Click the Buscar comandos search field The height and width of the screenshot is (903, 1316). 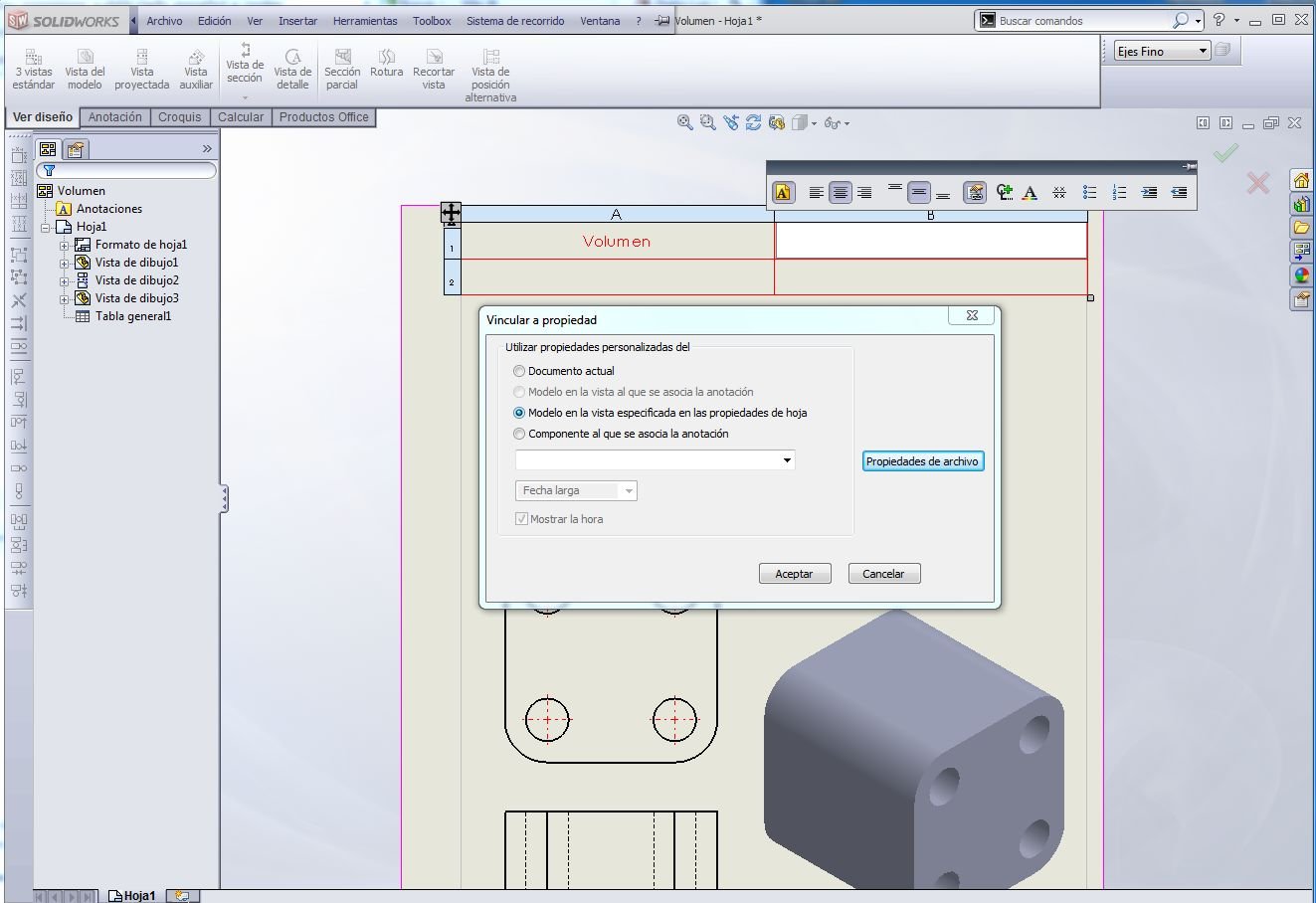(x=1084, y=21)
